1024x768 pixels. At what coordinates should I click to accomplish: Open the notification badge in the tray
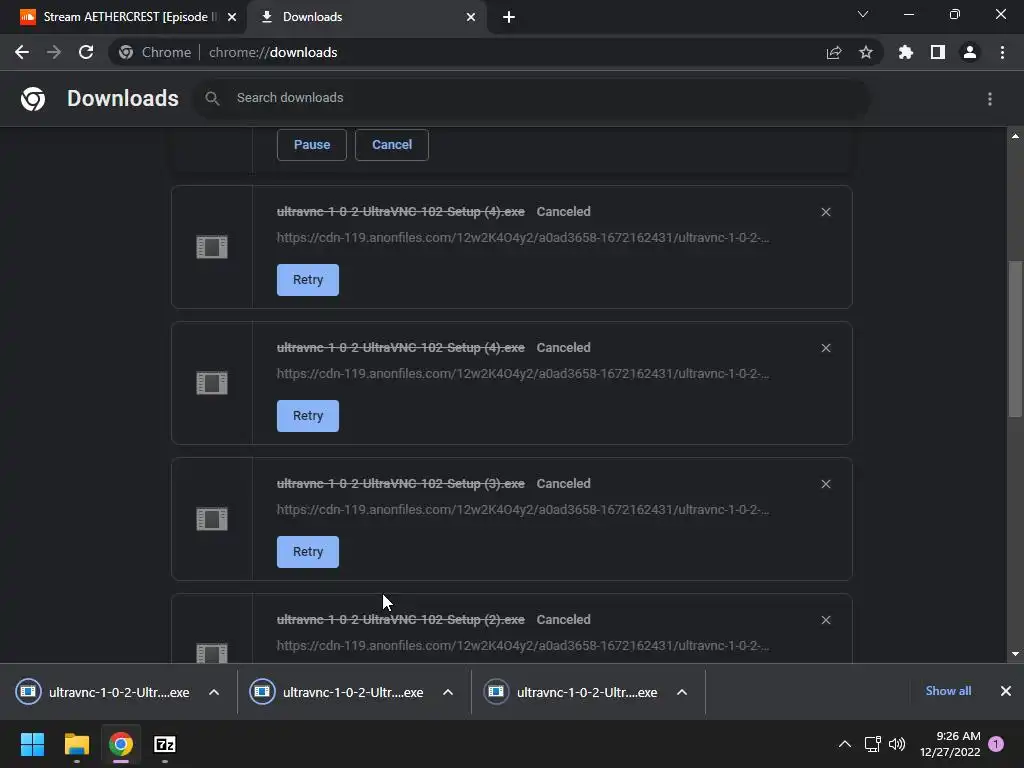pos(996,744)
